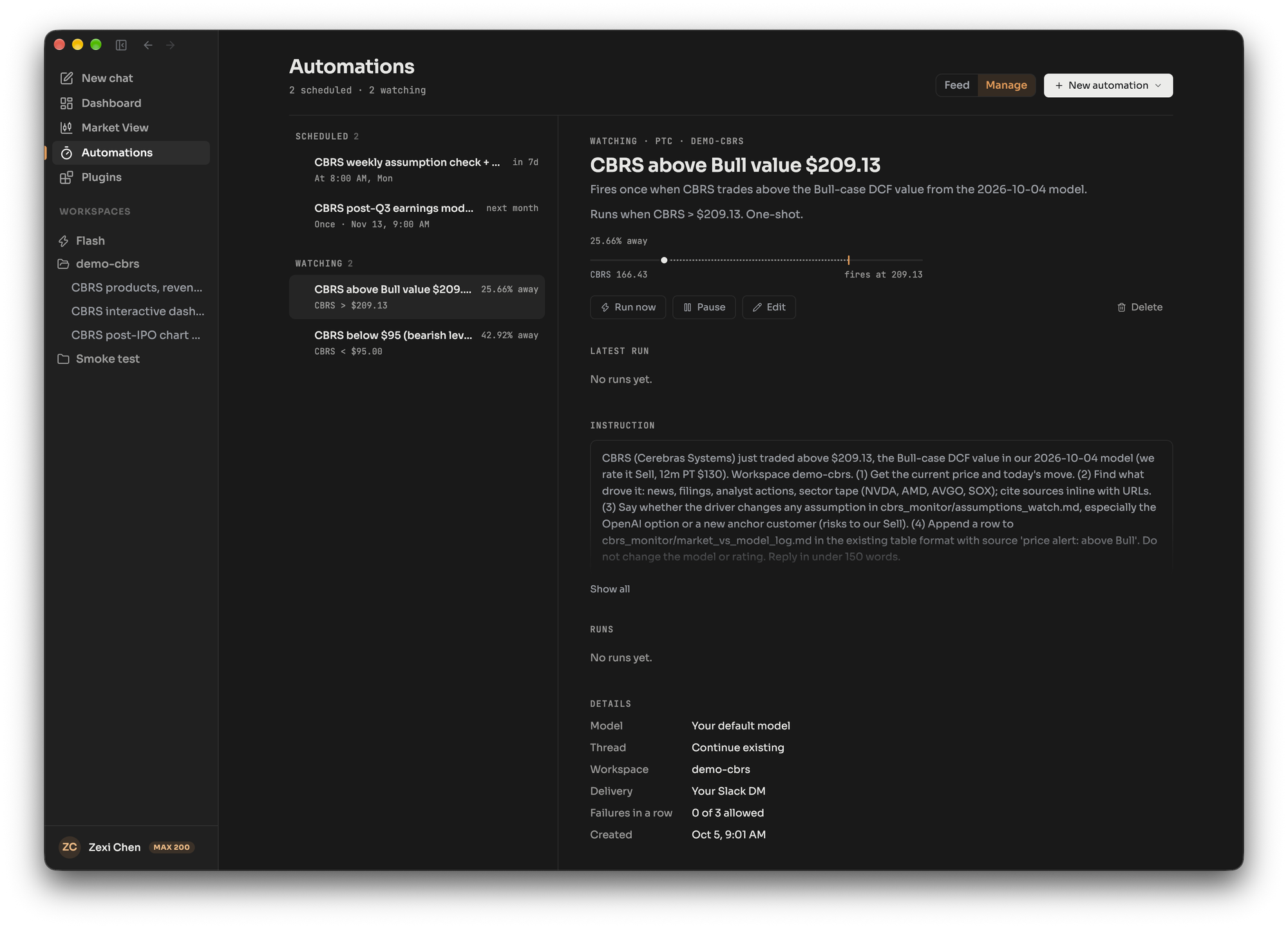The image size is (1288, 929).
Task: Collapse the demo-cbrs workspace folder
Action: click(x=131, y=264)
